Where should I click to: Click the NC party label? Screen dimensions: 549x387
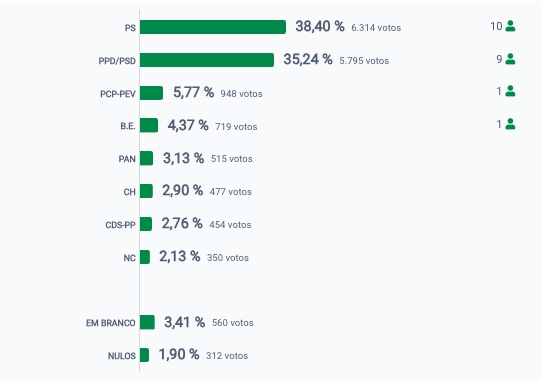coord(129,258)
